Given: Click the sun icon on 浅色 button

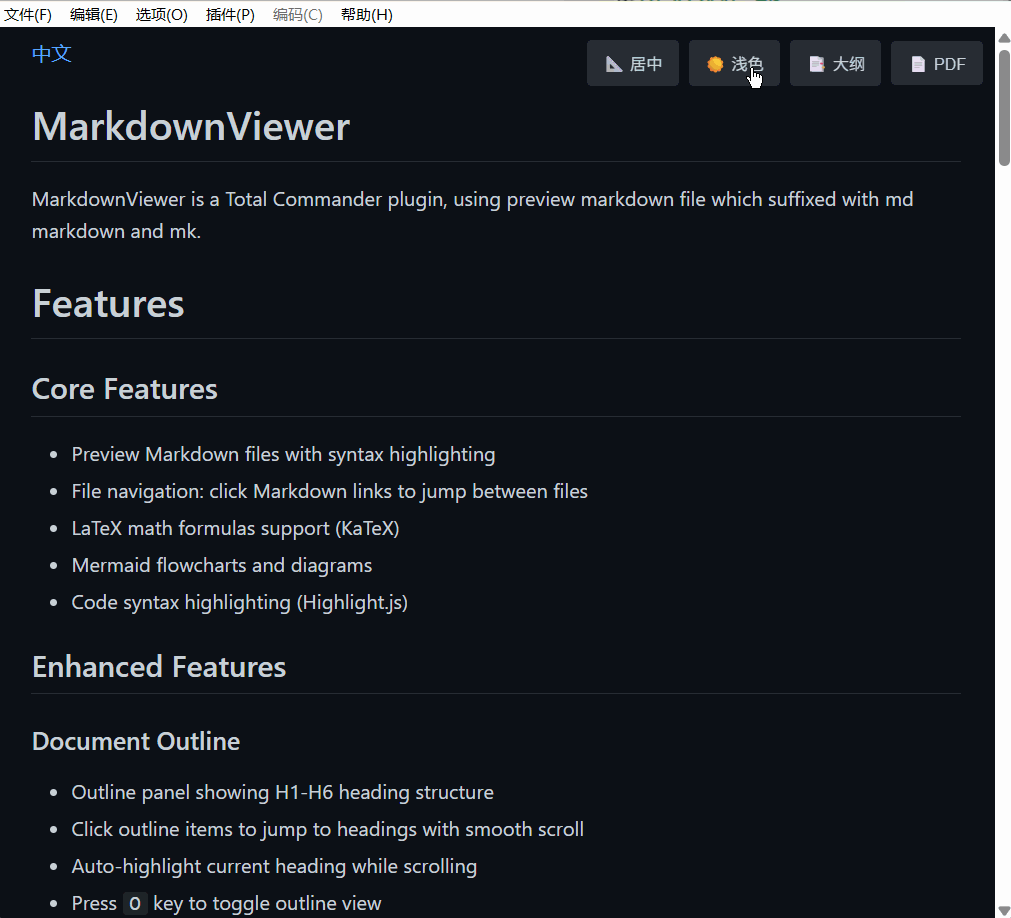Looking at the screenshot, I should coord(715,64).
